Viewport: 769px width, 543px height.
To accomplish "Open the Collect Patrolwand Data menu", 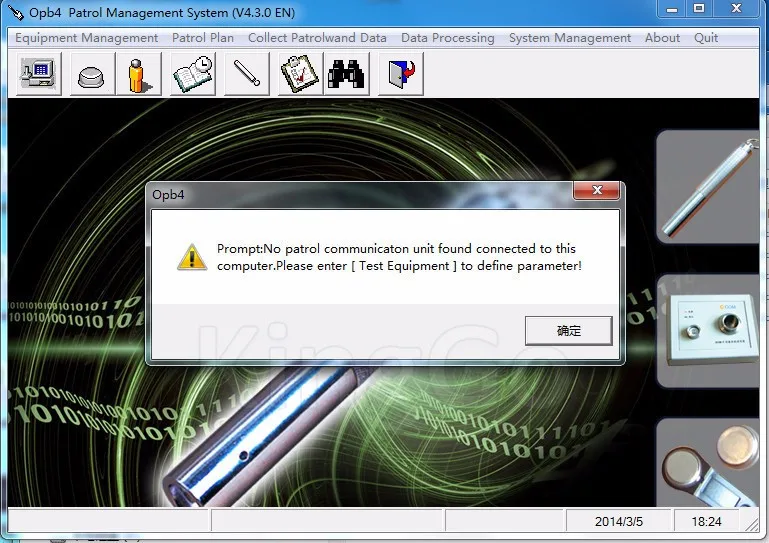I will tap(317, 38).
